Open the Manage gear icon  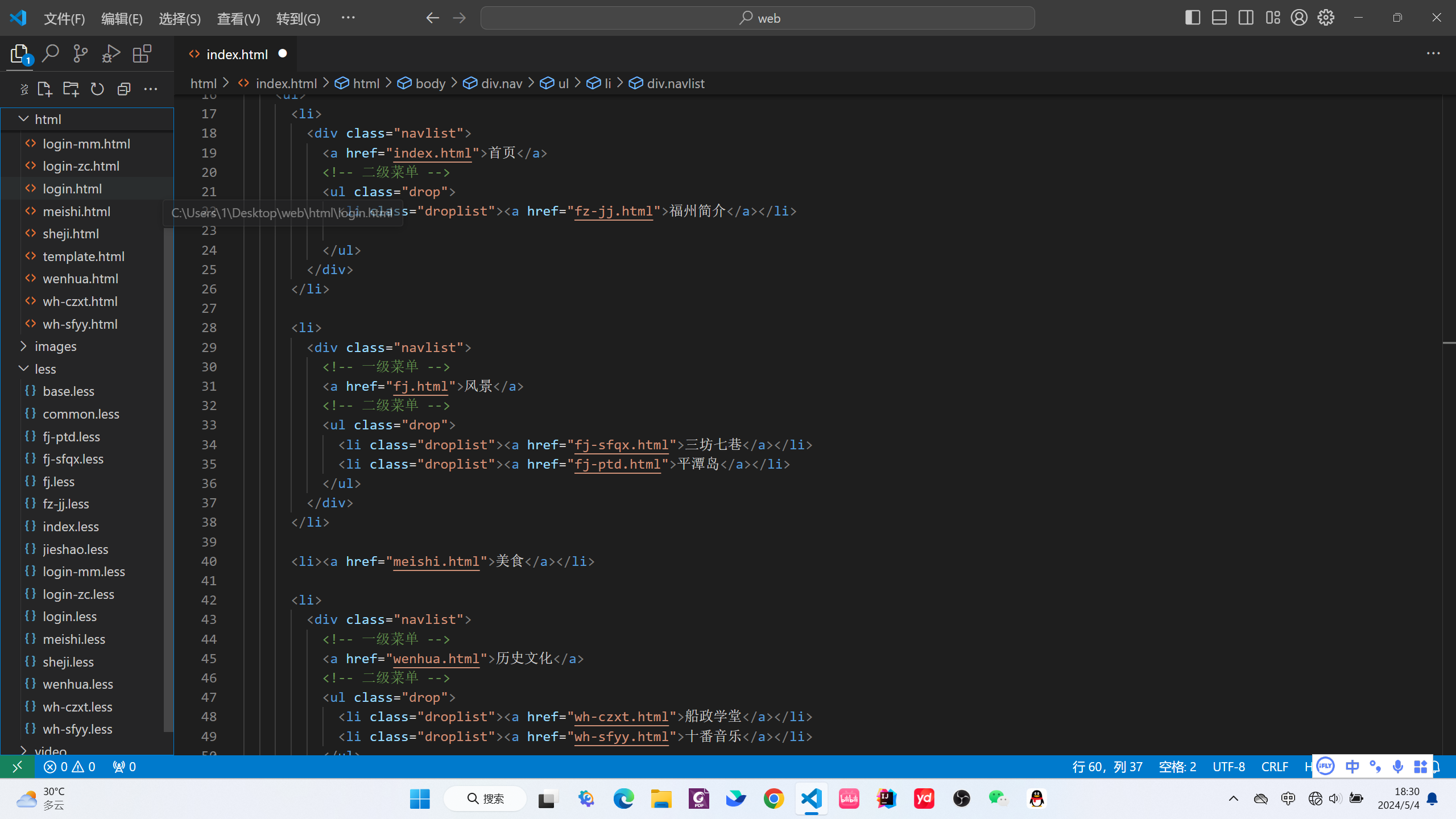(1326, 18)
